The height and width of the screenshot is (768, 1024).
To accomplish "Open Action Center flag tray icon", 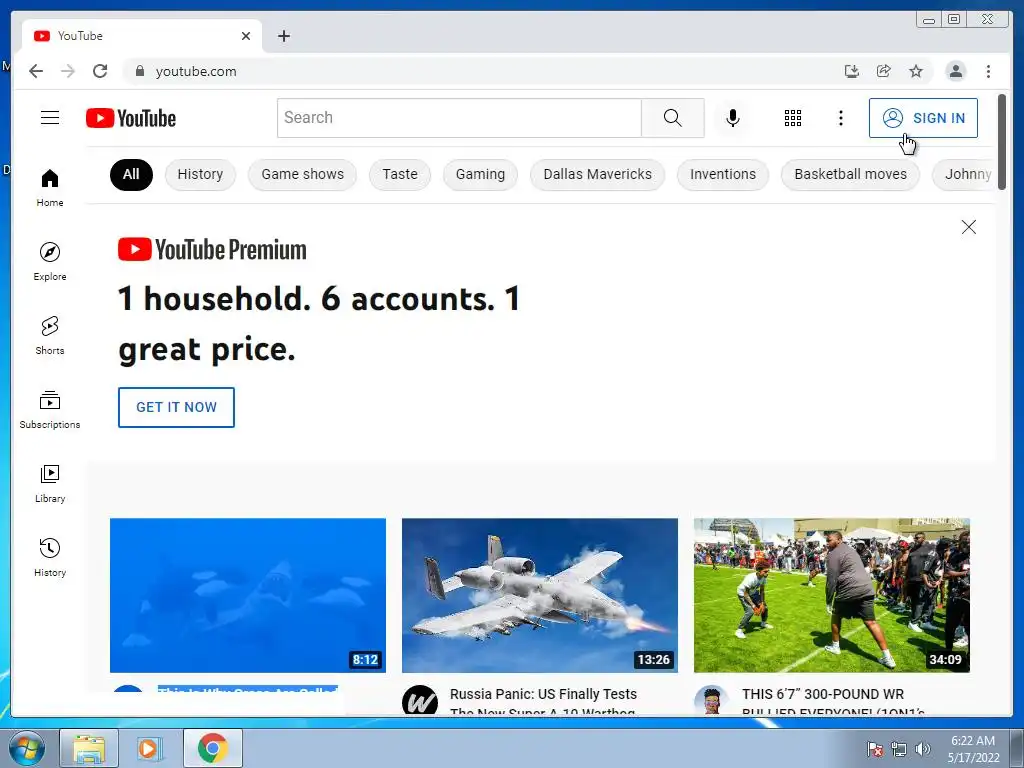I will click(874, 749).
